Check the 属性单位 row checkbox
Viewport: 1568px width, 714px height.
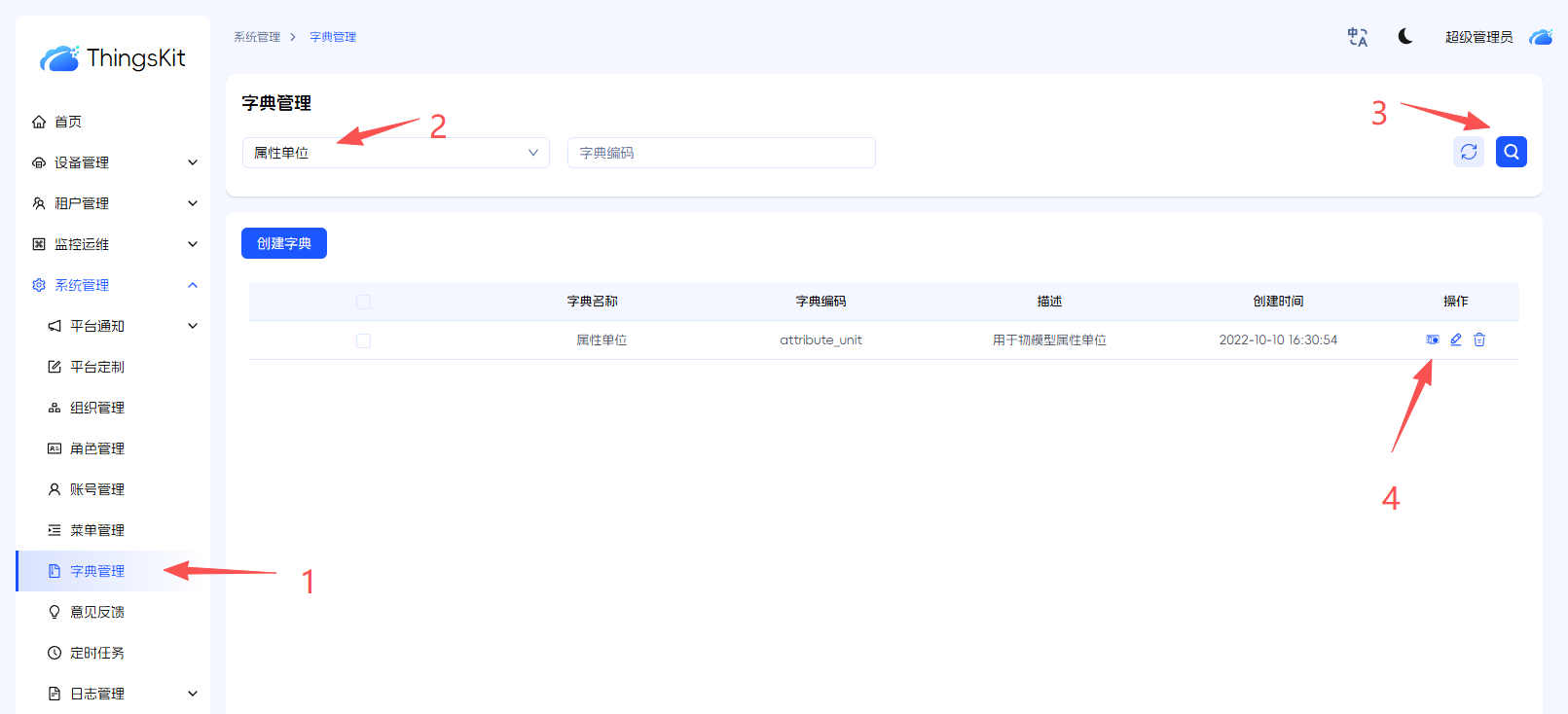coord(363,340)
